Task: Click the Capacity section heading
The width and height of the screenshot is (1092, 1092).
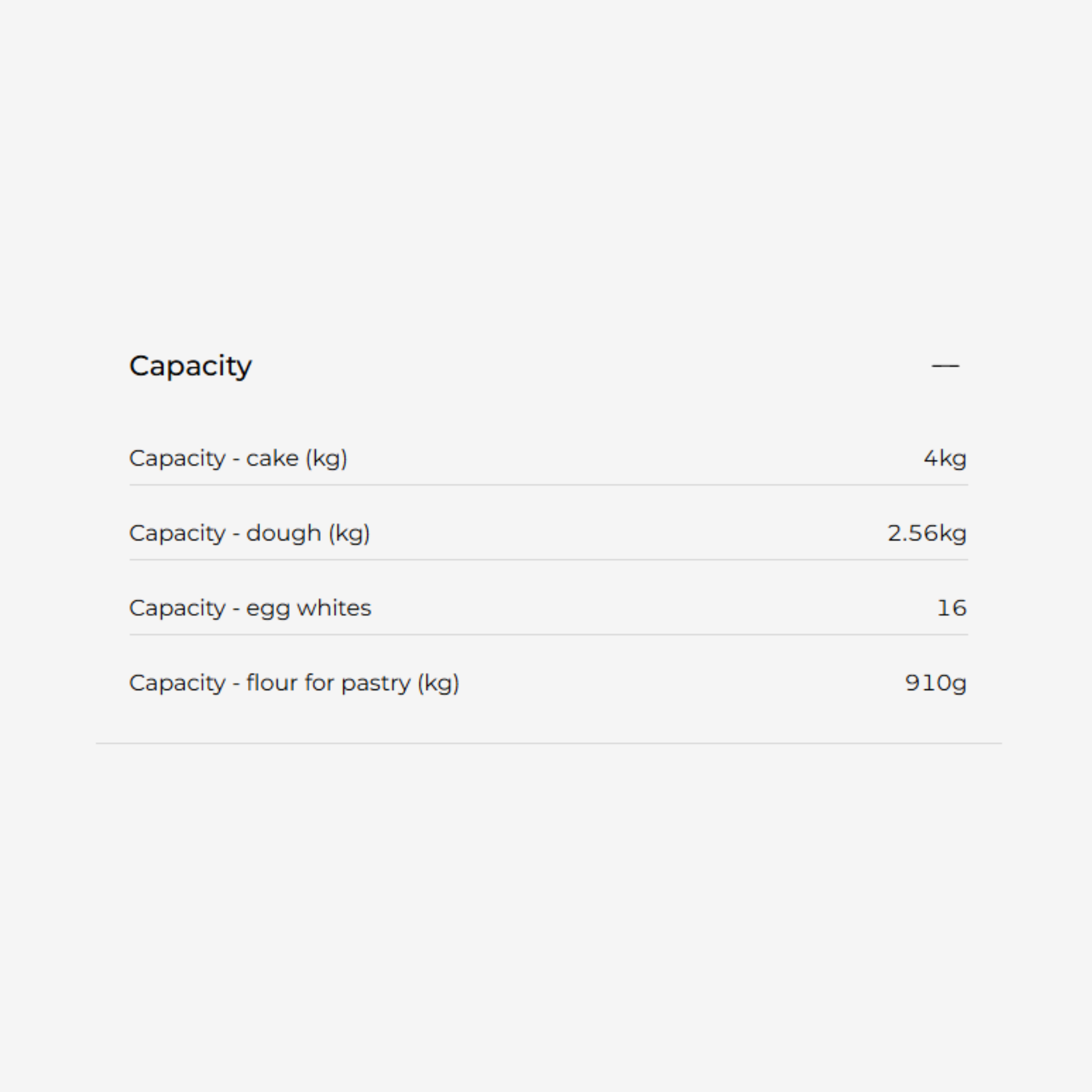Action: point(190,366)
